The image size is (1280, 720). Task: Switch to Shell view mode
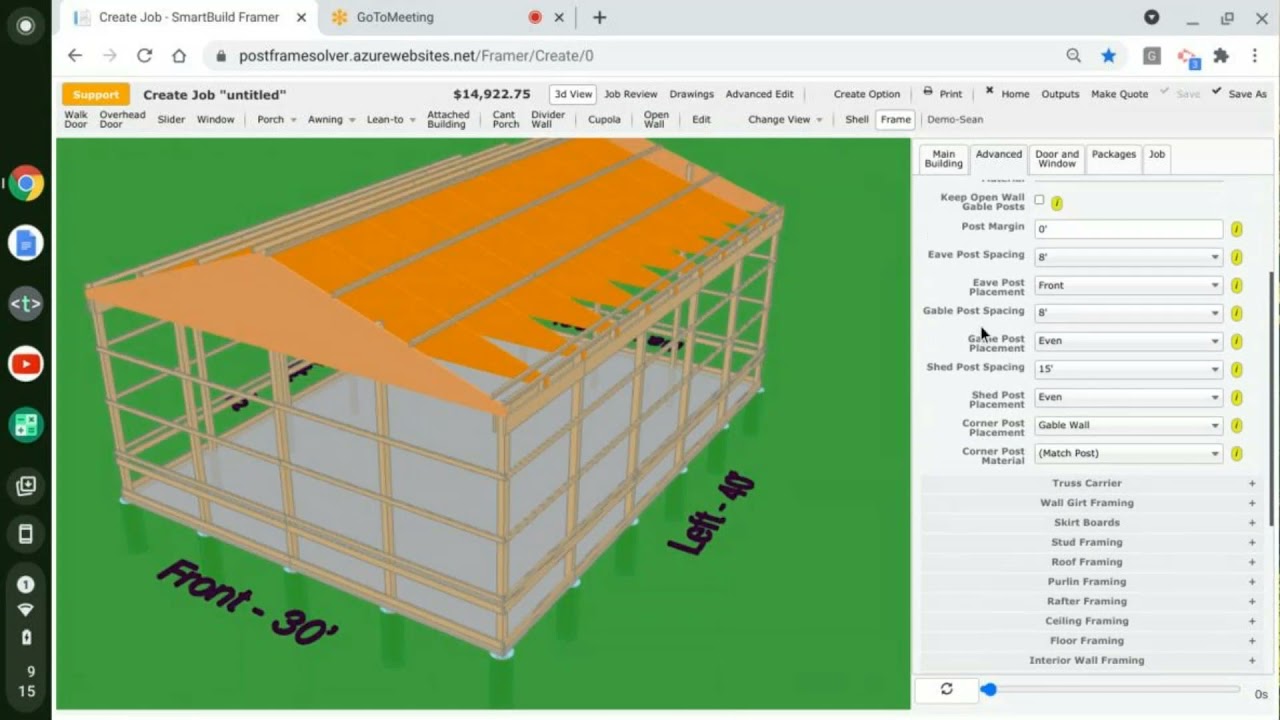(857, 119)
